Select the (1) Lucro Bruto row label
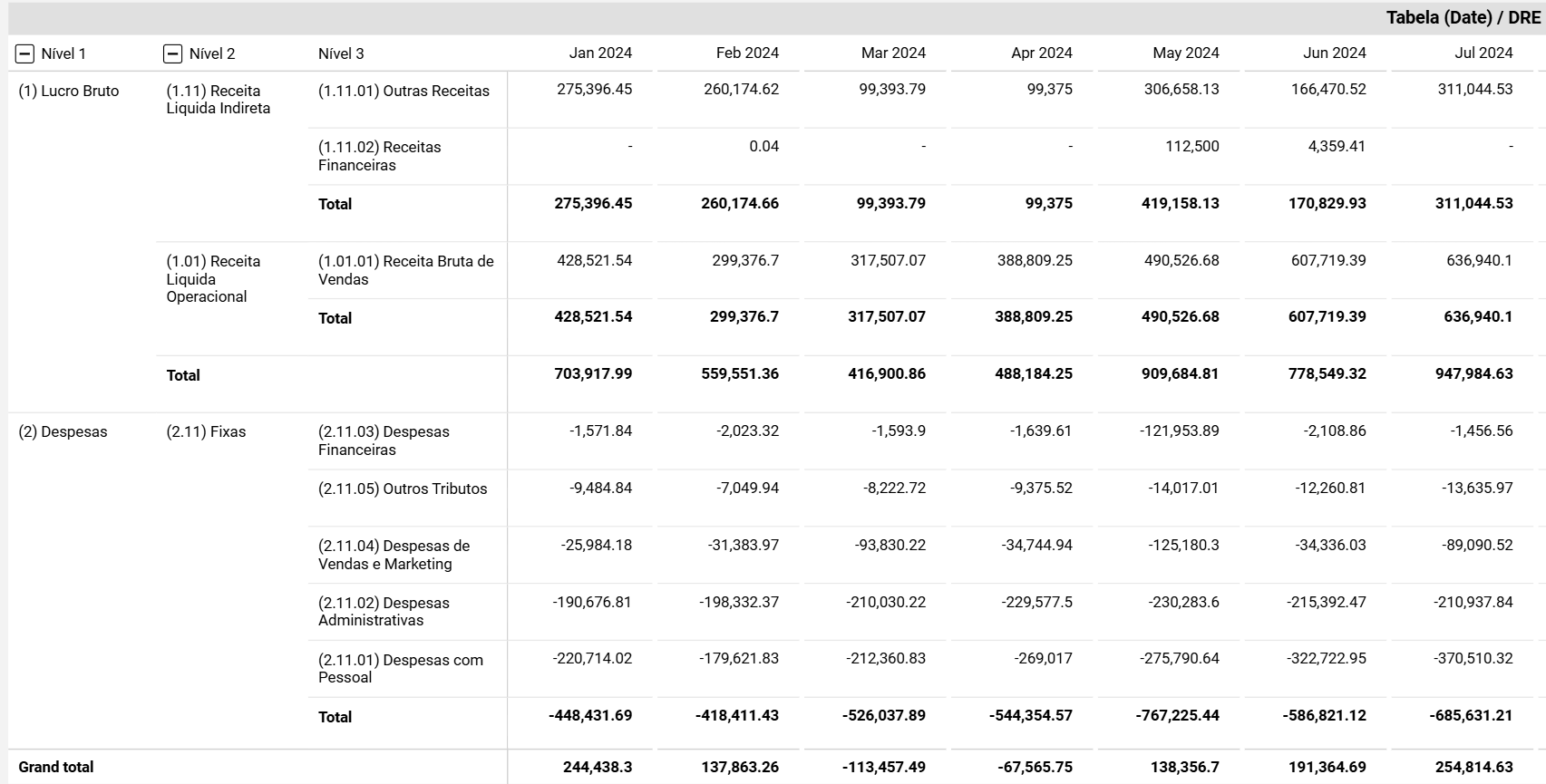1546x784 pixels. pyautogui.click(x=69, y=92)
